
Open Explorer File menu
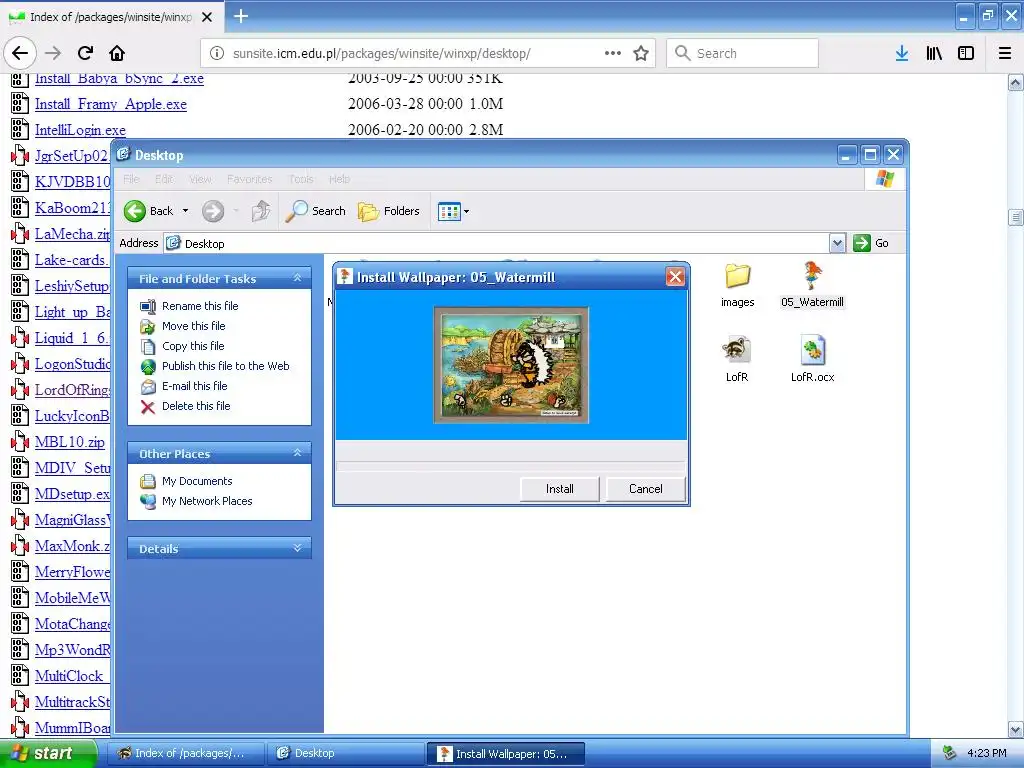131,179
